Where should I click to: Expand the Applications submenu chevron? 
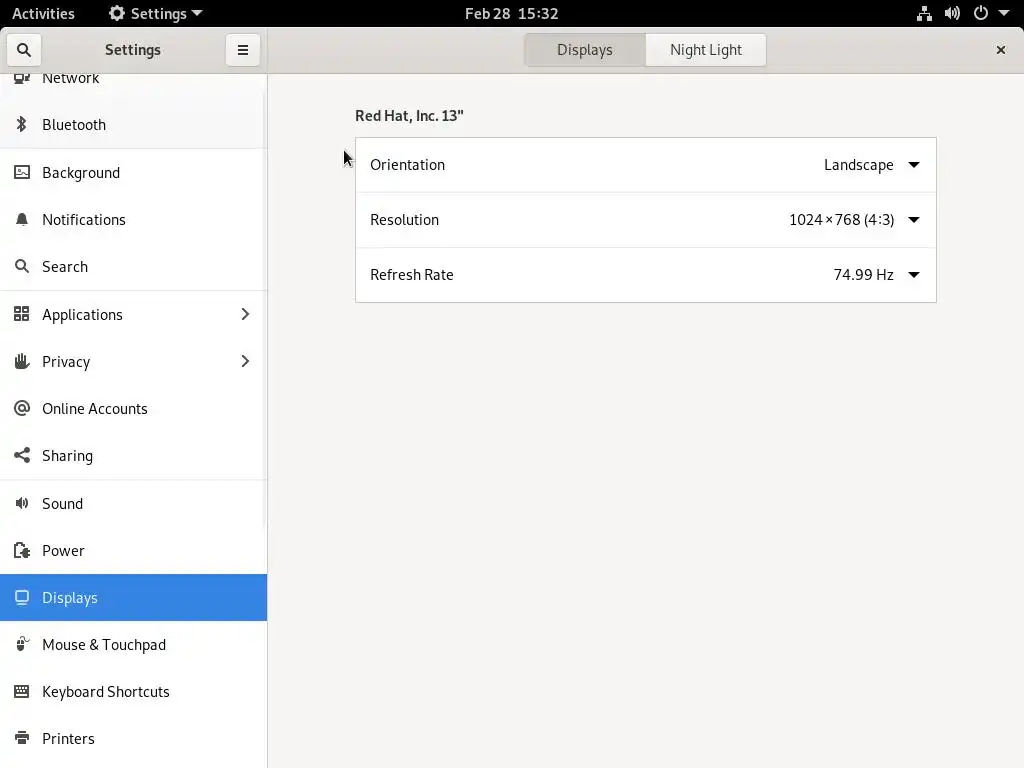tap(245, 314)
